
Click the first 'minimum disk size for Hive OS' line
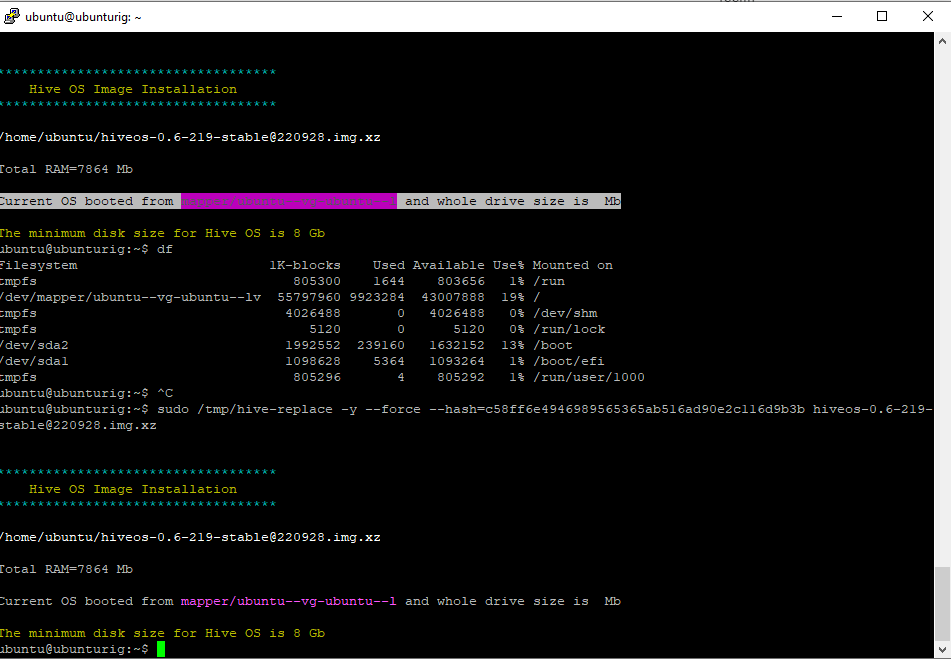[x=163, y=233]
